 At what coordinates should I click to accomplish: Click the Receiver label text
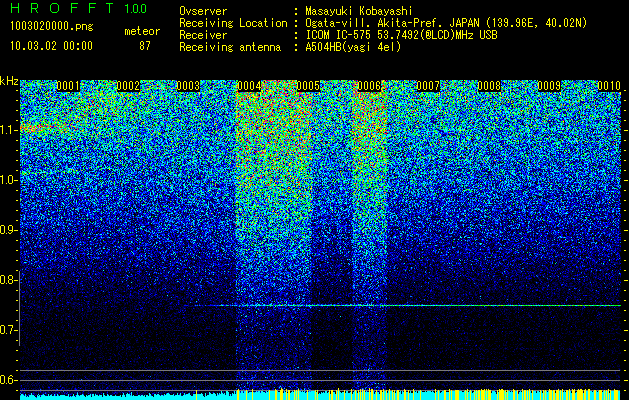(x=203, y=35)
